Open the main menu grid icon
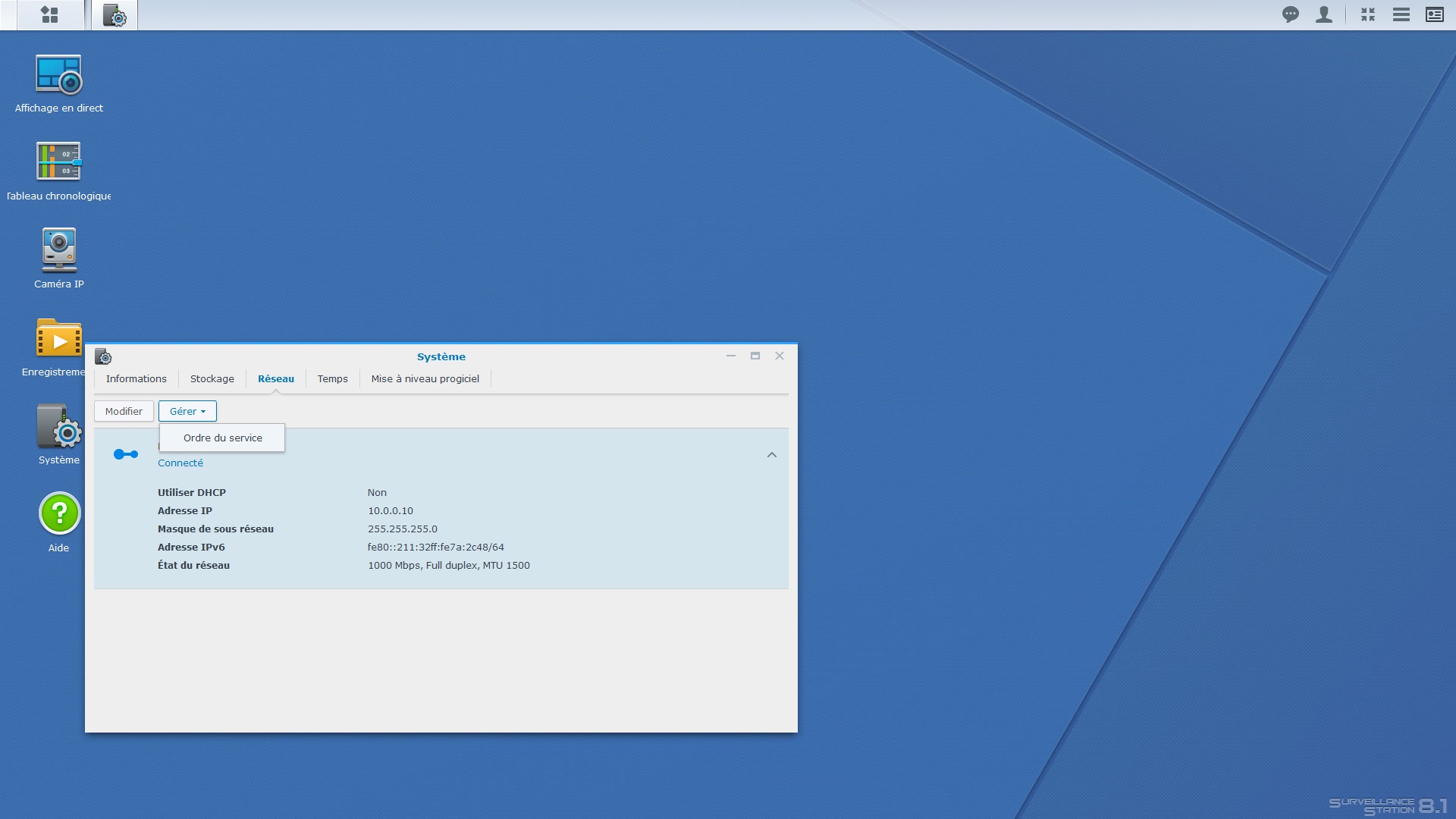1456x819 pixels. pos(50,14)
